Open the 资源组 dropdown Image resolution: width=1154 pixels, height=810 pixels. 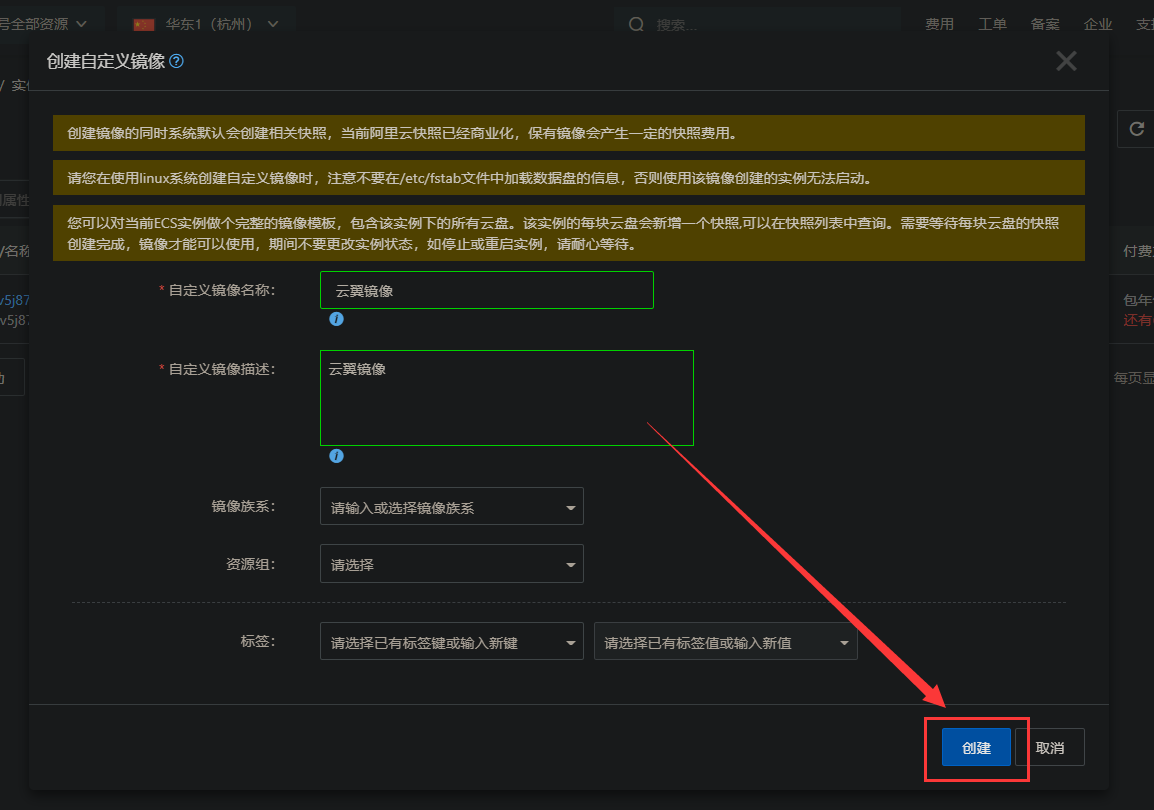tap(451, 565)
